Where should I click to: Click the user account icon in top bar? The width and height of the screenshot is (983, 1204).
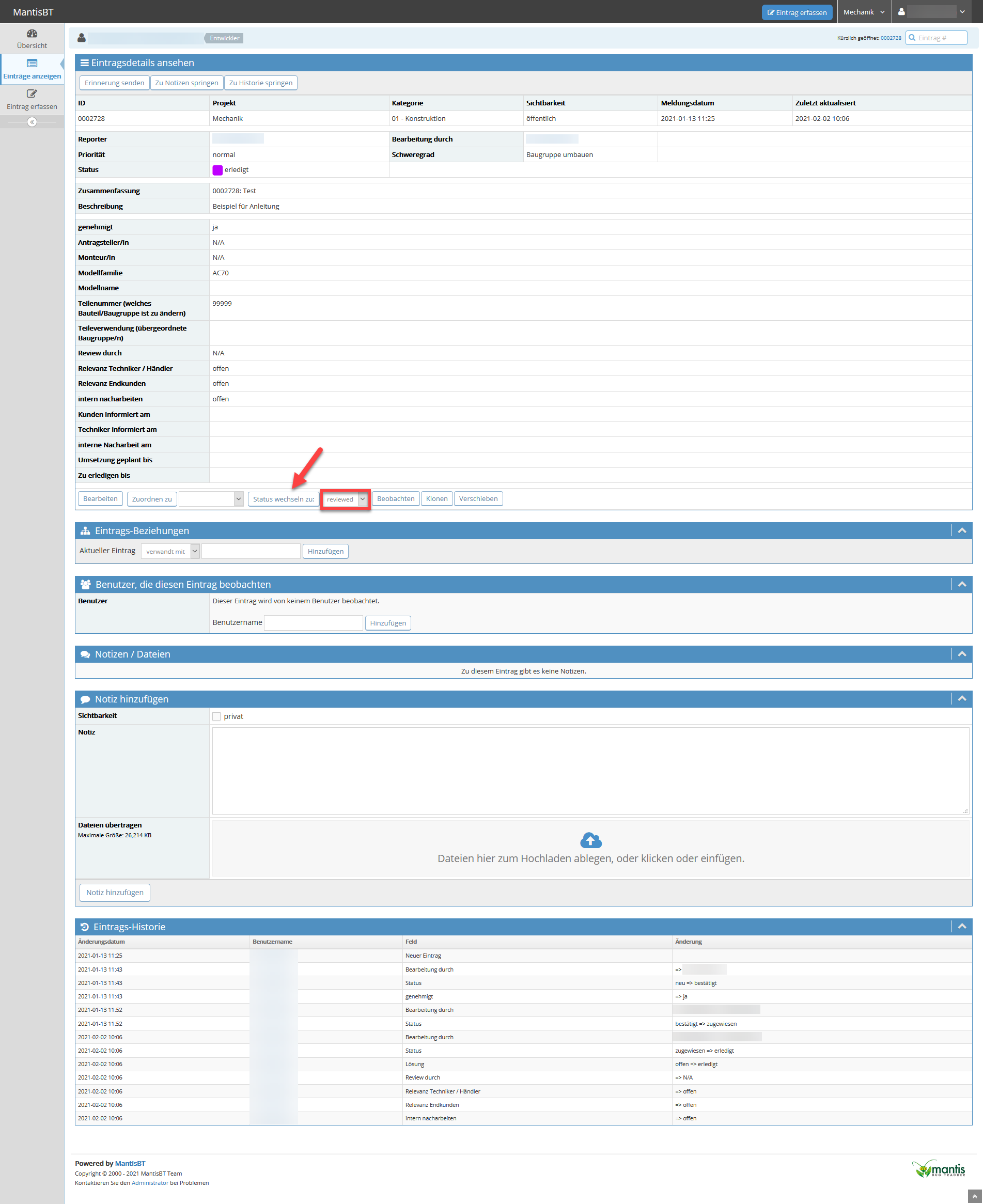click(901, 12)
